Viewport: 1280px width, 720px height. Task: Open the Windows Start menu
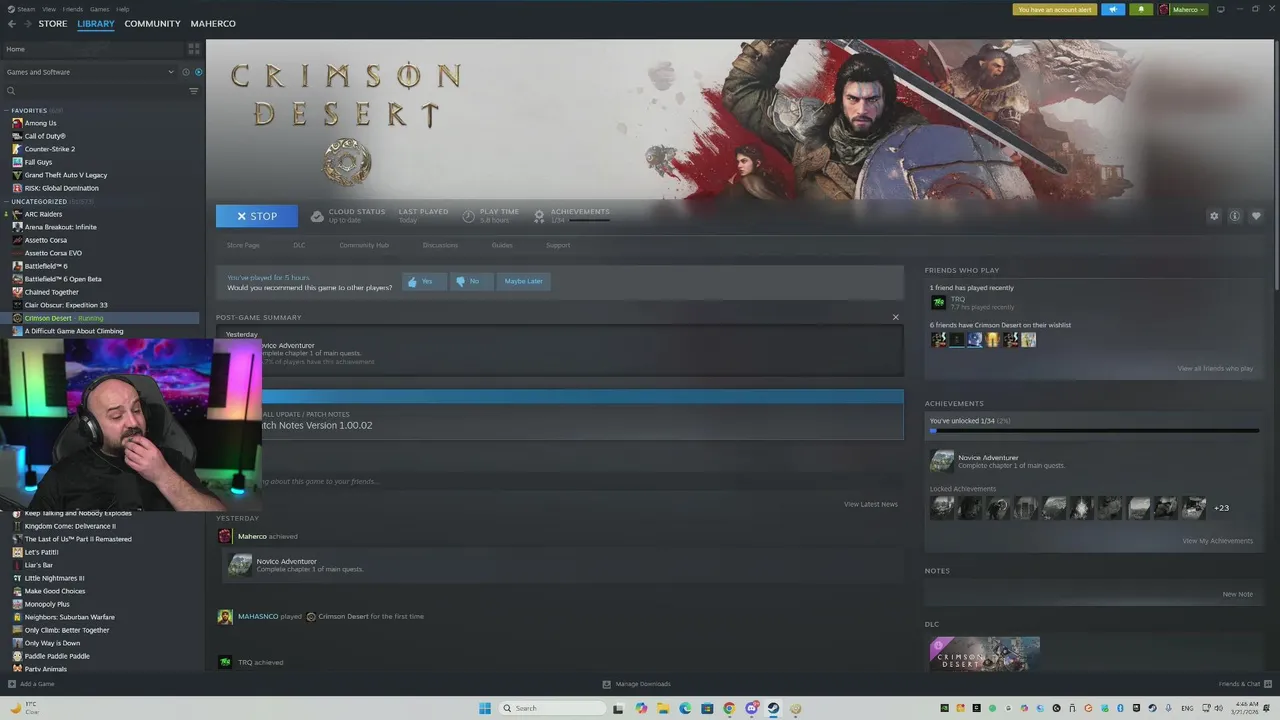tap(485, 708)
